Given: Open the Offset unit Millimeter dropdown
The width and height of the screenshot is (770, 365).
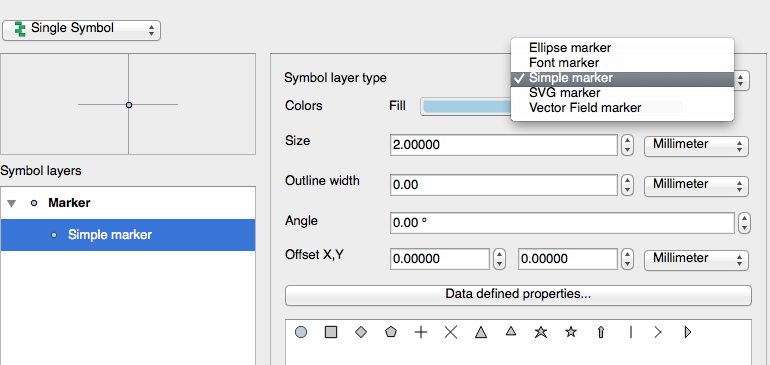Looking at the screenshot, I should (696, 260).
